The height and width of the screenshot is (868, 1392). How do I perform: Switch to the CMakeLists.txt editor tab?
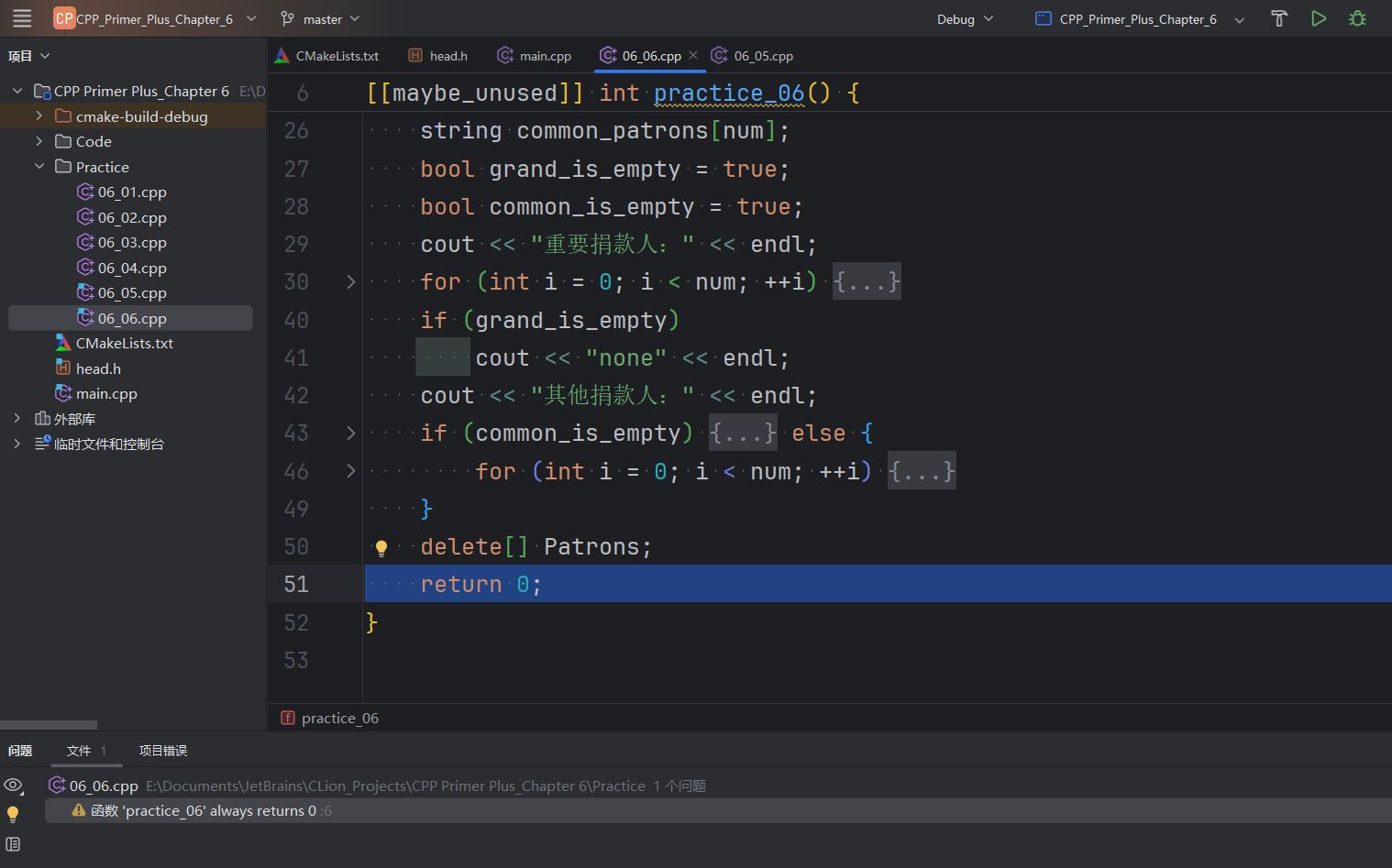point(326,56)
